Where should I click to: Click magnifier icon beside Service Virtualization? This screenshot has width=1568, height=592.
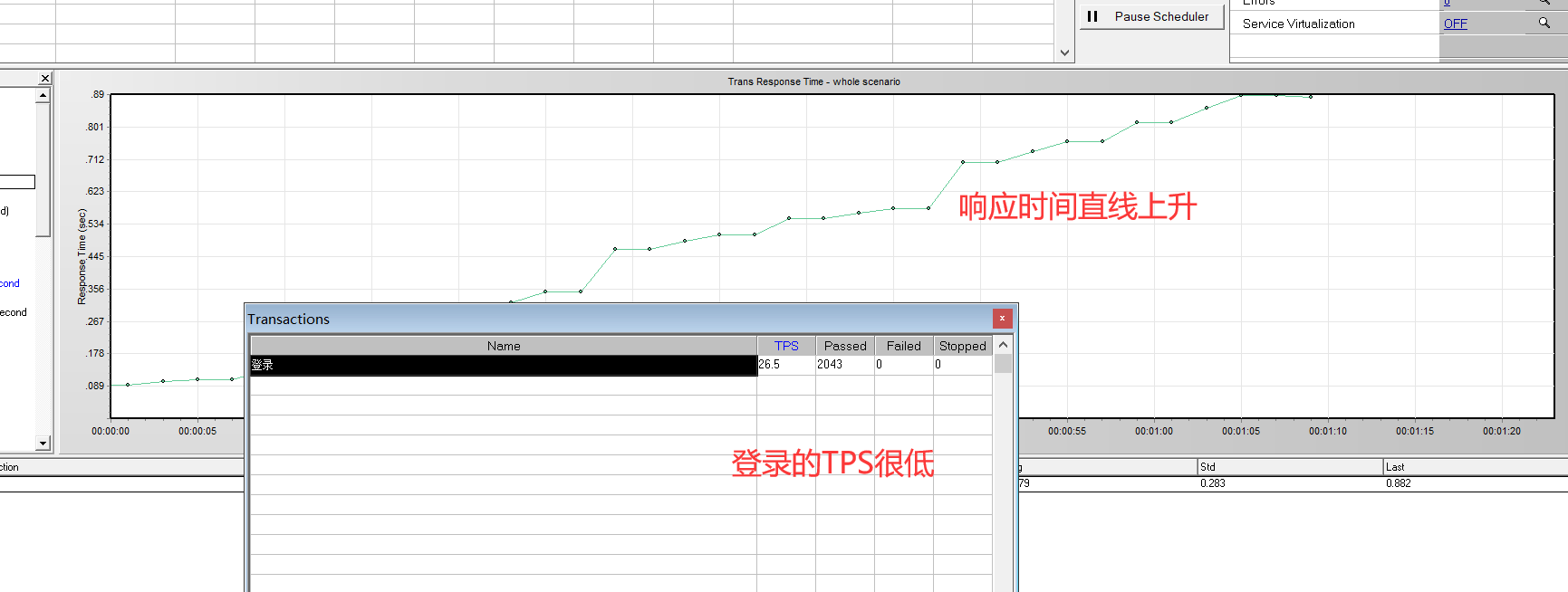pos(1544,23)
